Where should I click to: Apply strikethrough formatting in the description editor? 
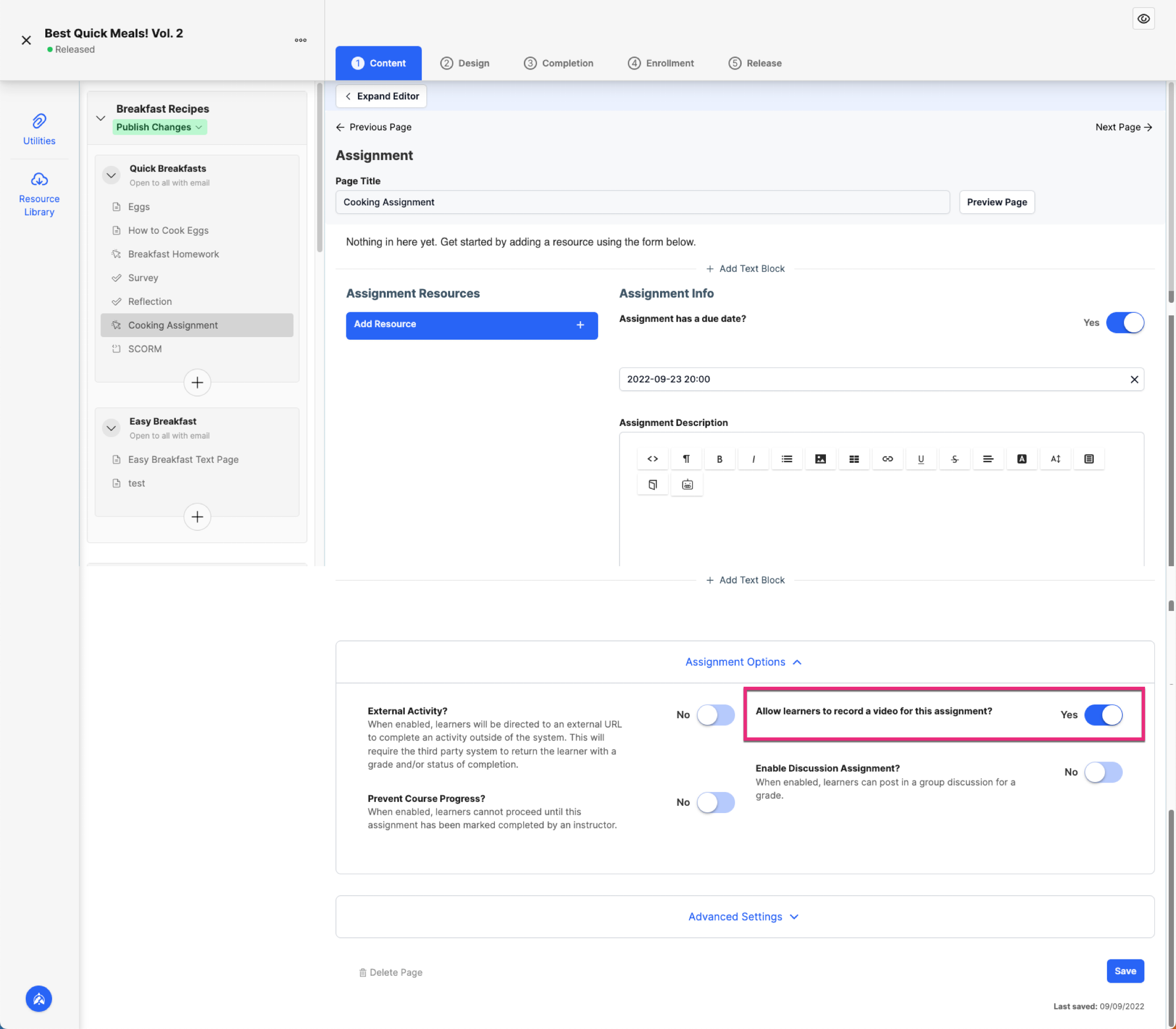pyautogui.click(x=954, y=459)
